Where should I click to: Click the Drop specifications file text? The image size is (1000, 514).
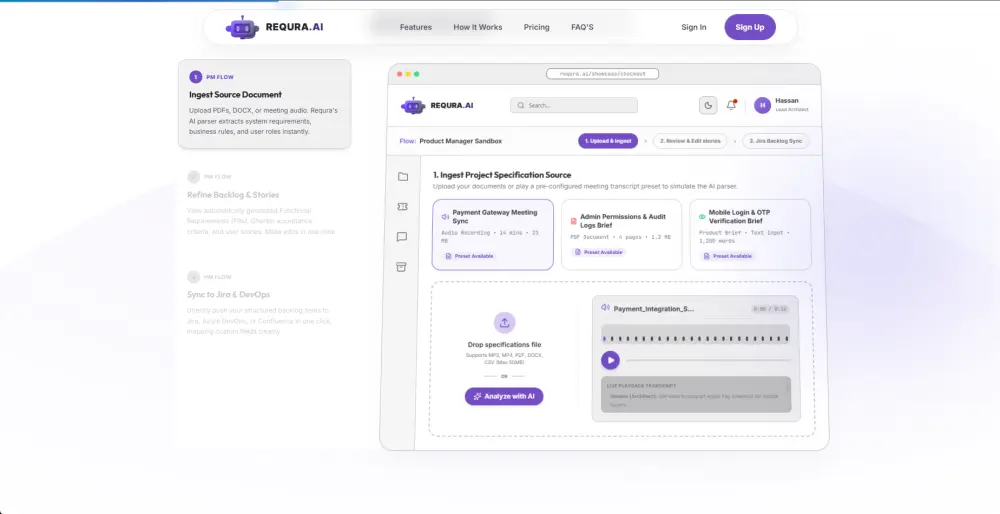[x=504, y=345]
